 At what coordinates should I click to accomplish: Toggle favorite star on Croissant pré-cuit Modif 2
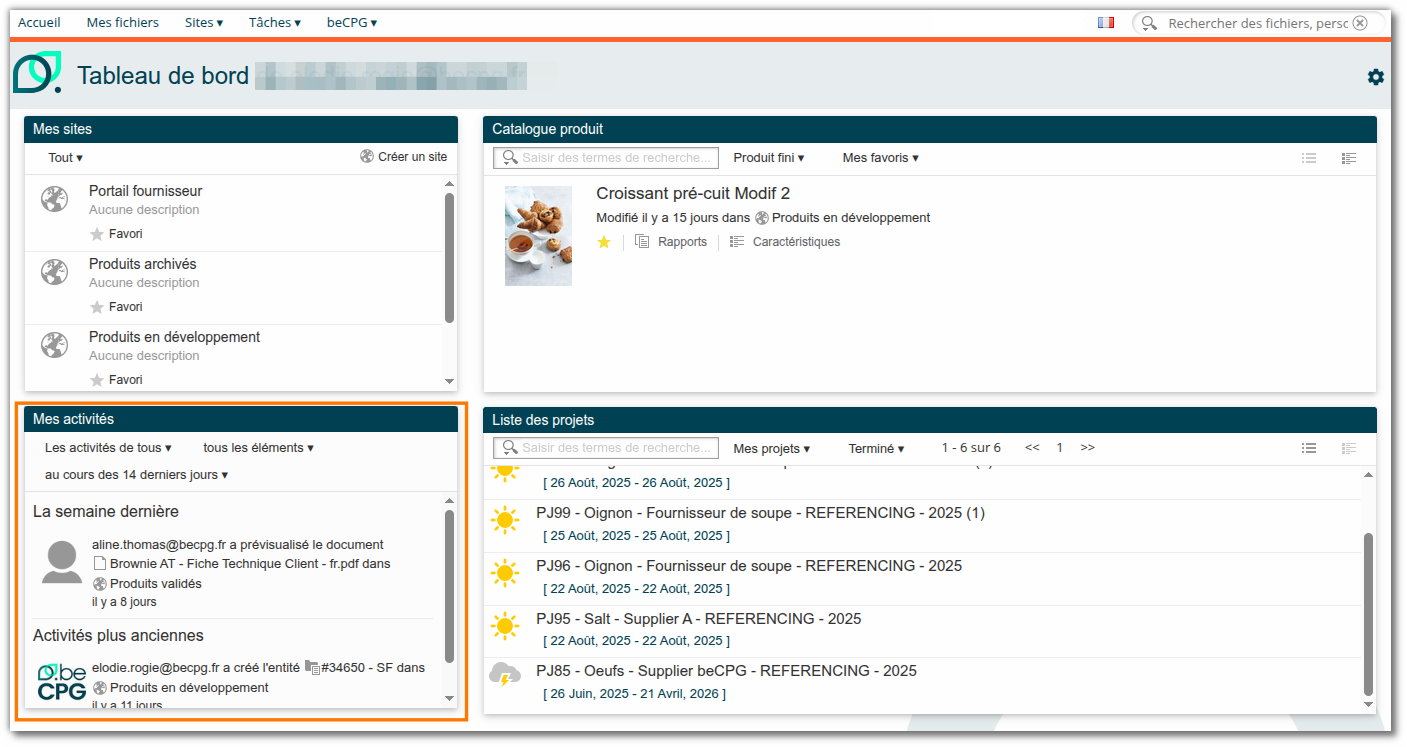[604, 242]
